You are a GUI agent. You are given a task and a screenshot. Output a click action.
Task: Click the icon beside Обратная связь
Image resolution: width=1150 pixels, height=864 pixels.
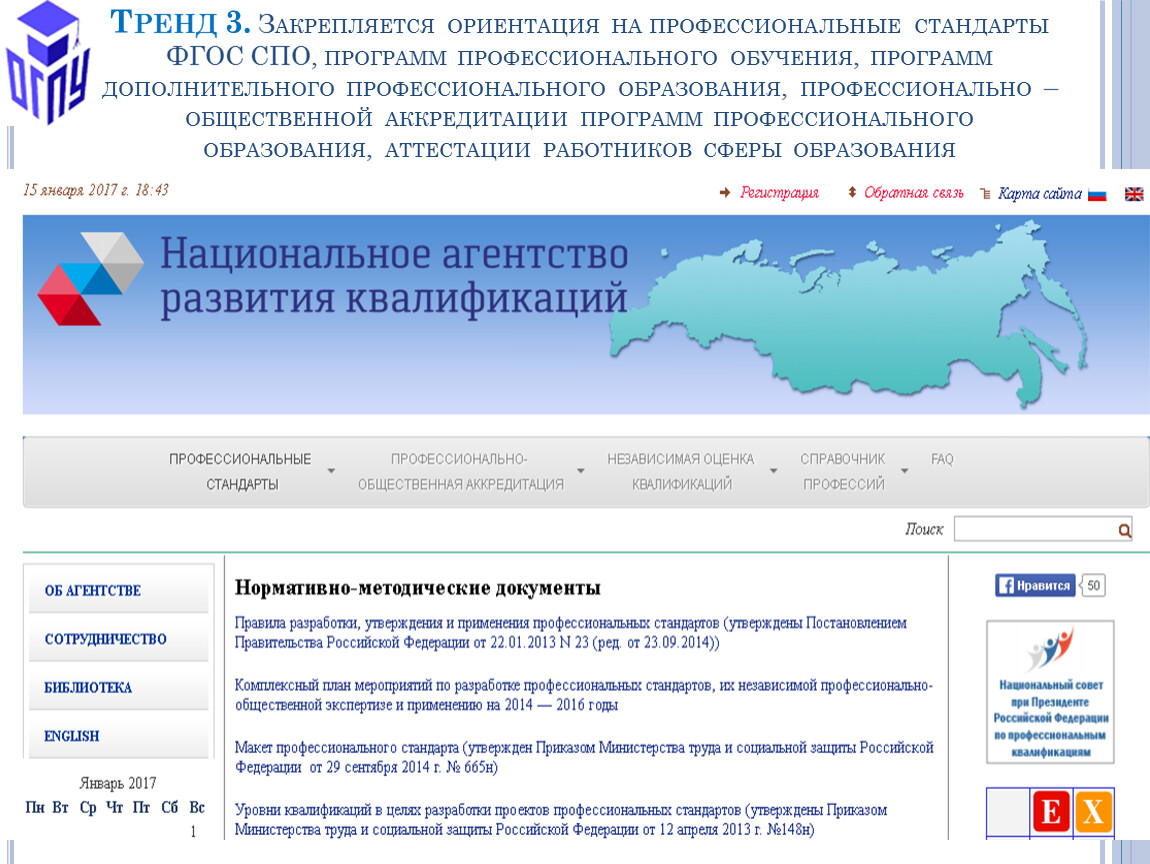point(851,193)
